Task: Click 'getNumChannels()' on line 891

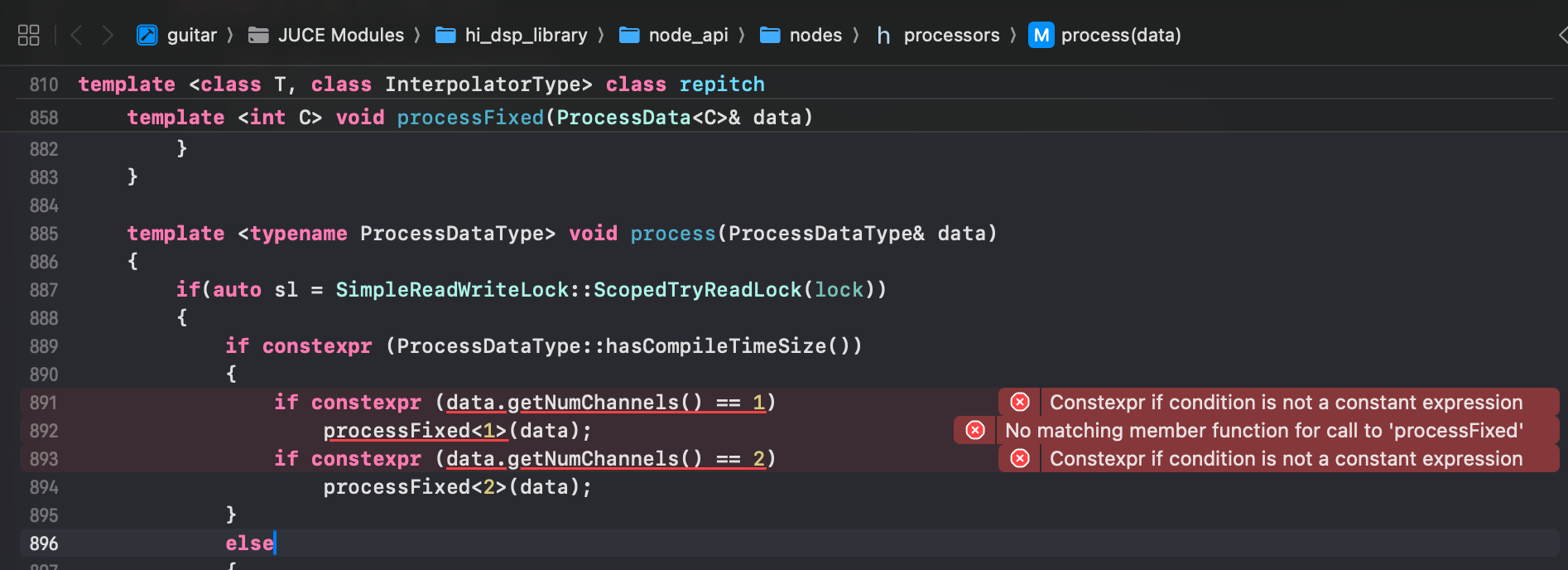Action: point(605,403)
